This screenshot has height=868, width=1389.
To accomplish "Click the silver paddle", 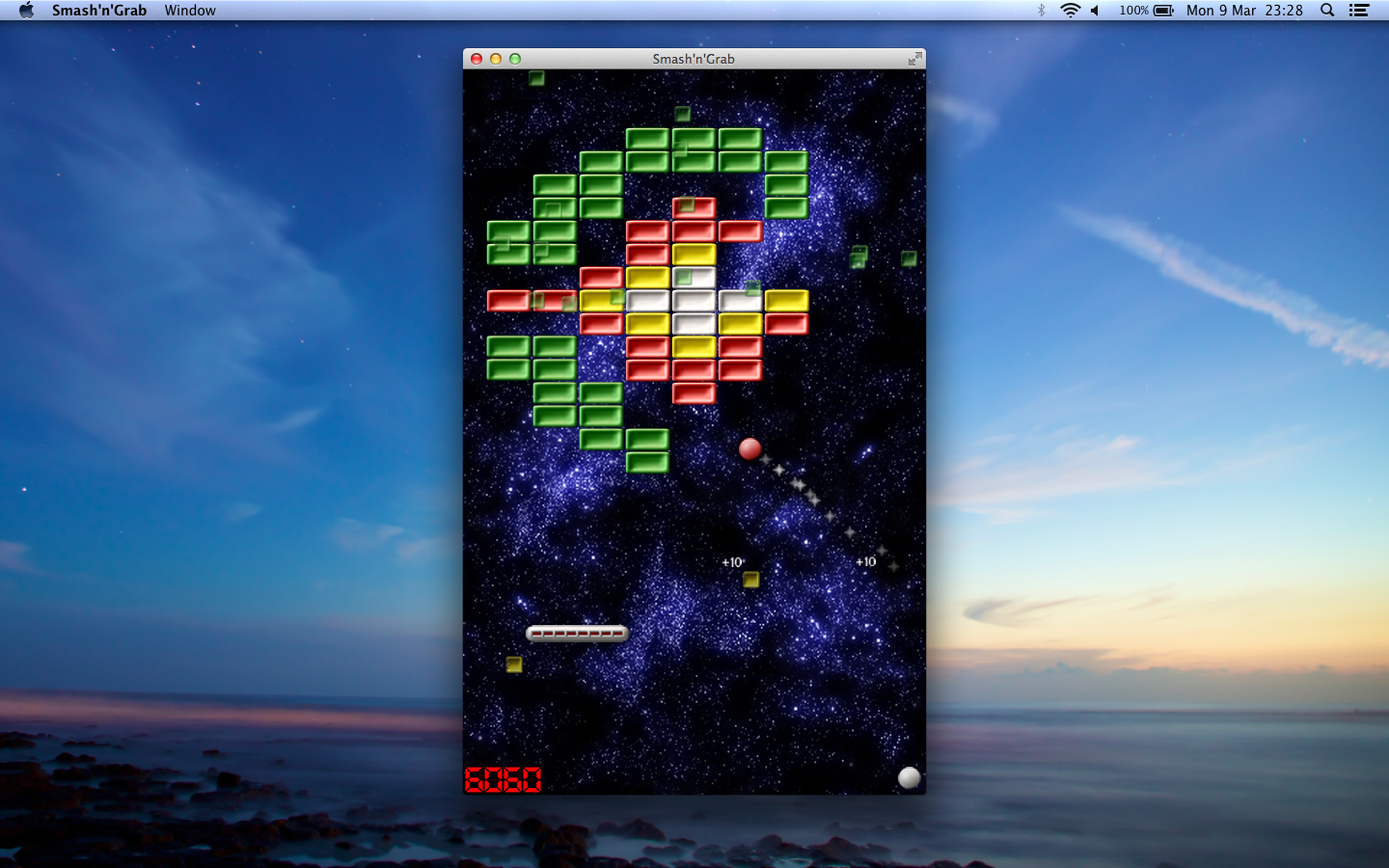I will 577,634.
